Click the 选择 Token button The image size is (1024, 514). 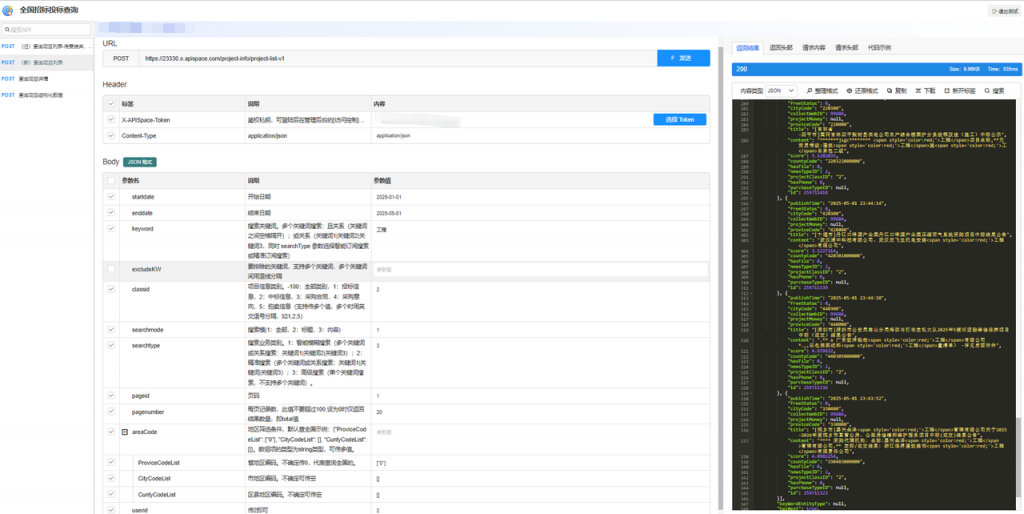(679, 119)
